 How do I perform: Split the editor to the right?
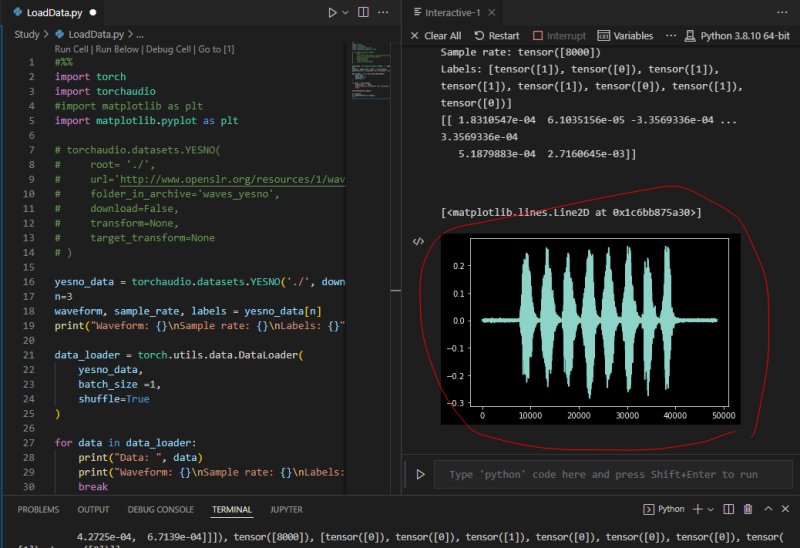[x=363, y=12]
